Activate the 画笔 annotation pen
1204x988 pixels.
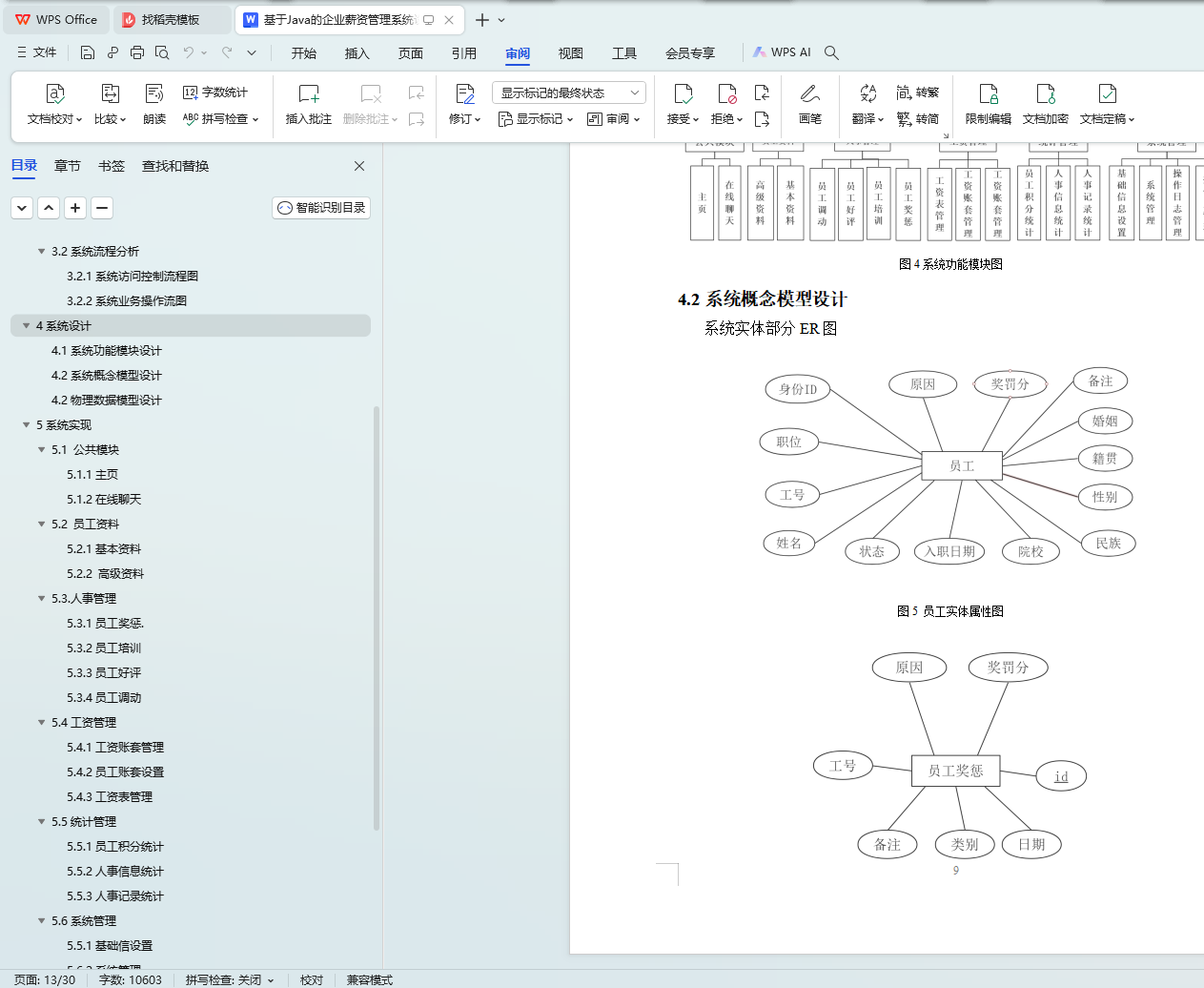tap(809, 103)
